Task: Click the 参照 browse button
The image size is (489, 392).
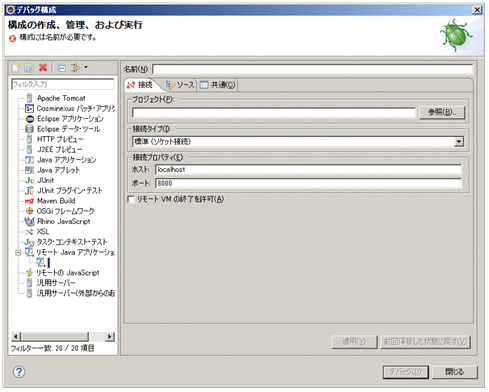Action: 442,112
